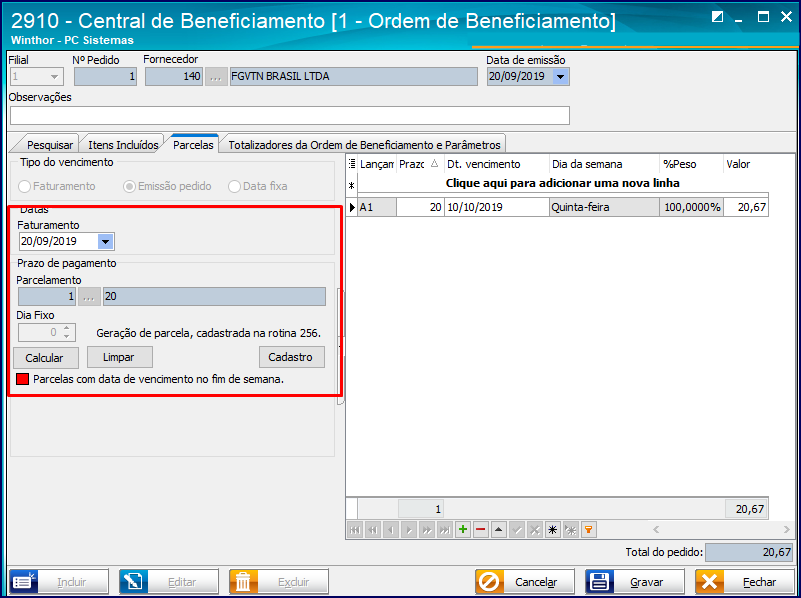Go to next record arrow
Viewport: 801px width, 598px height.
(409, 530)
